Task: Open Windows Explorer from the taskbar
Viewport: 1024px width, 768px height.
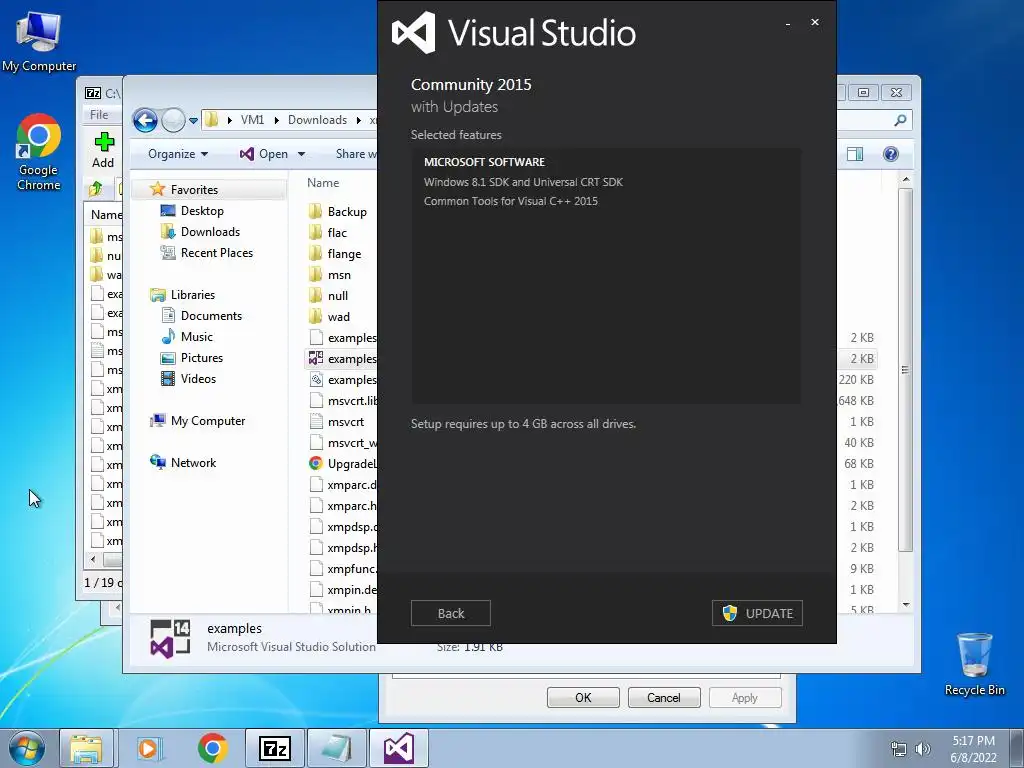Action: tap(86, 748)
